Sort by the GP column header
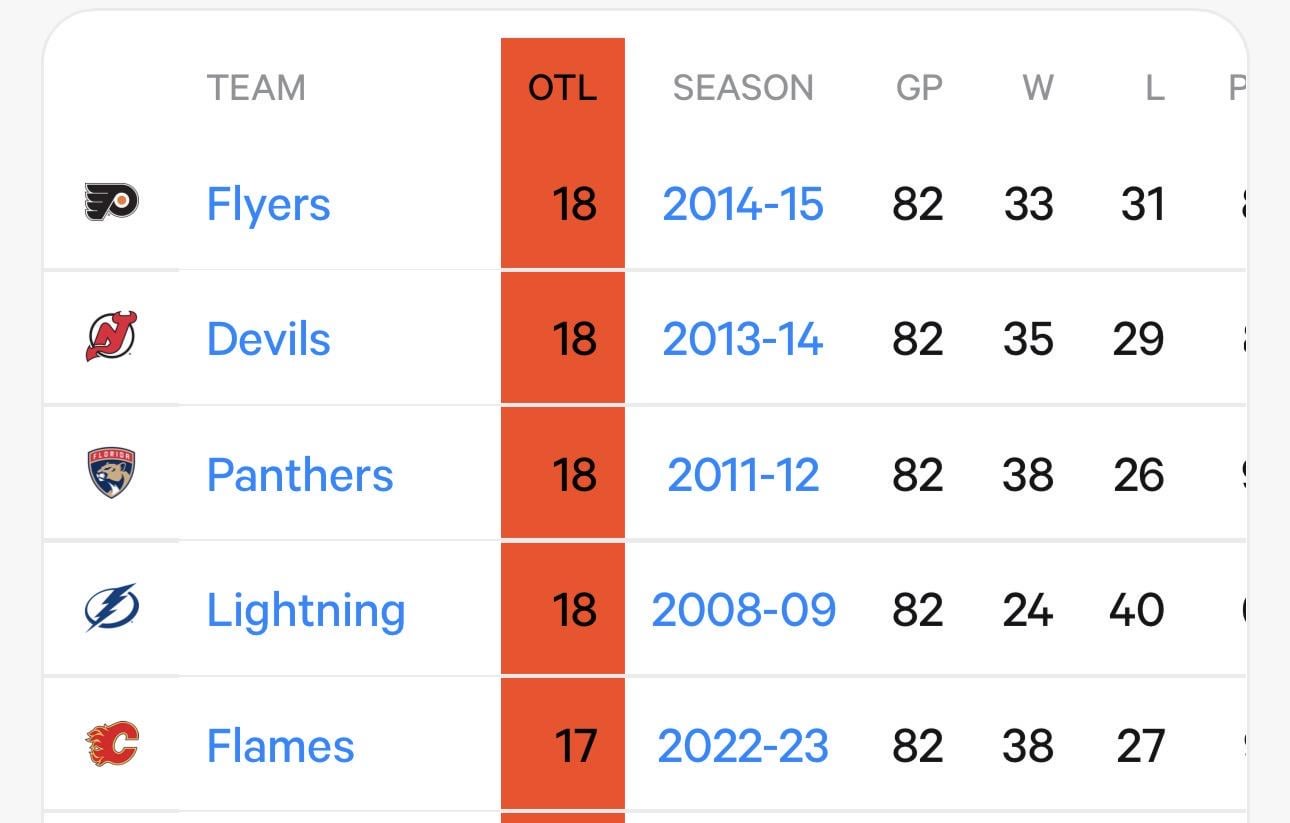Screen dimensions: 1290x823 (x=919, y=88)
